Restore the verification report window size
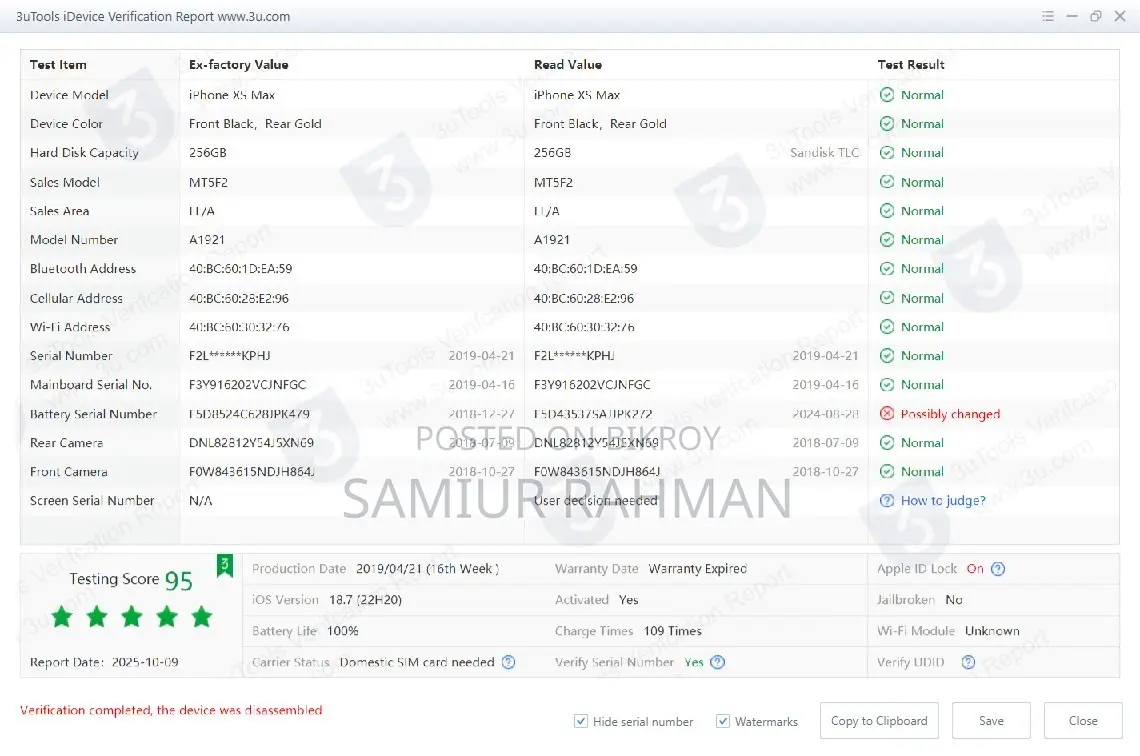This screenshot has height=756, width=1140. 1096,16
